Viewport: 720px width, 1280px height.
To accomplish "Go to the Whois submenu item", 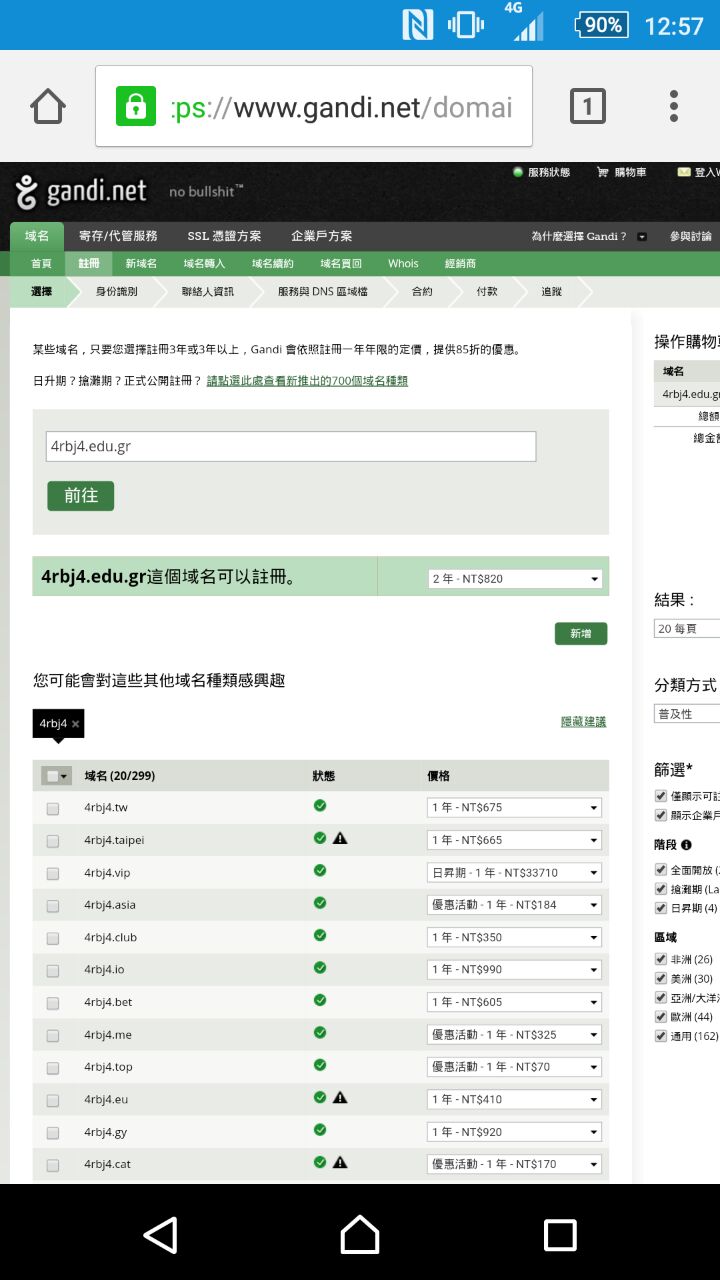I will (x=403, y=263).
